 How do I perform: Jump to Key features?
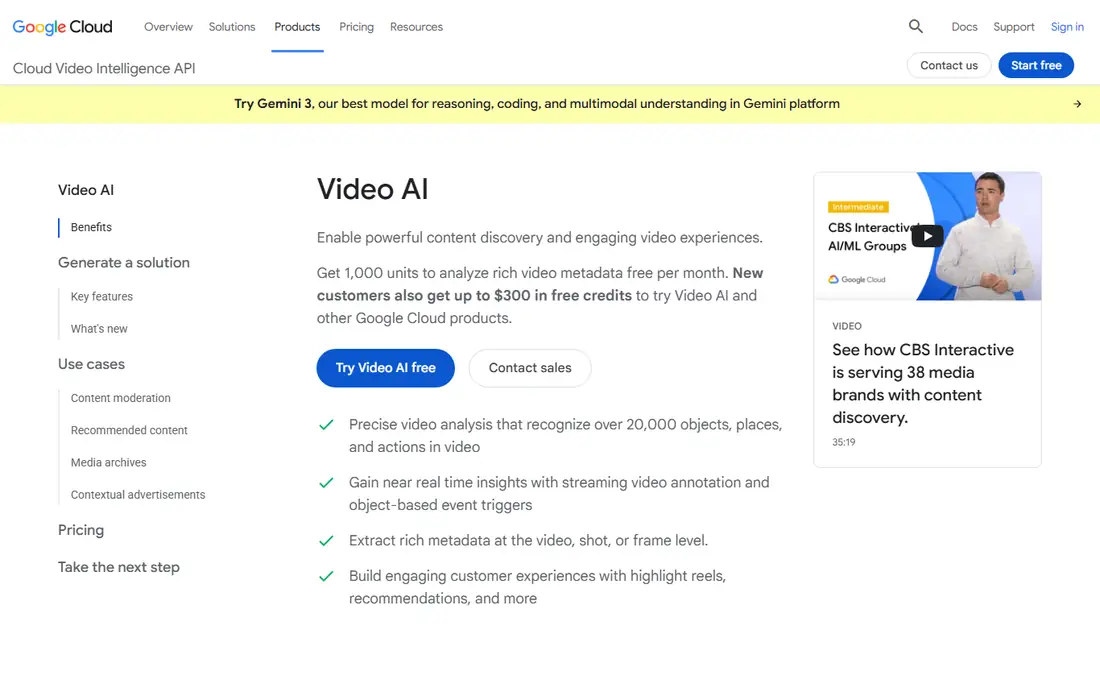[x=102, y=297]
